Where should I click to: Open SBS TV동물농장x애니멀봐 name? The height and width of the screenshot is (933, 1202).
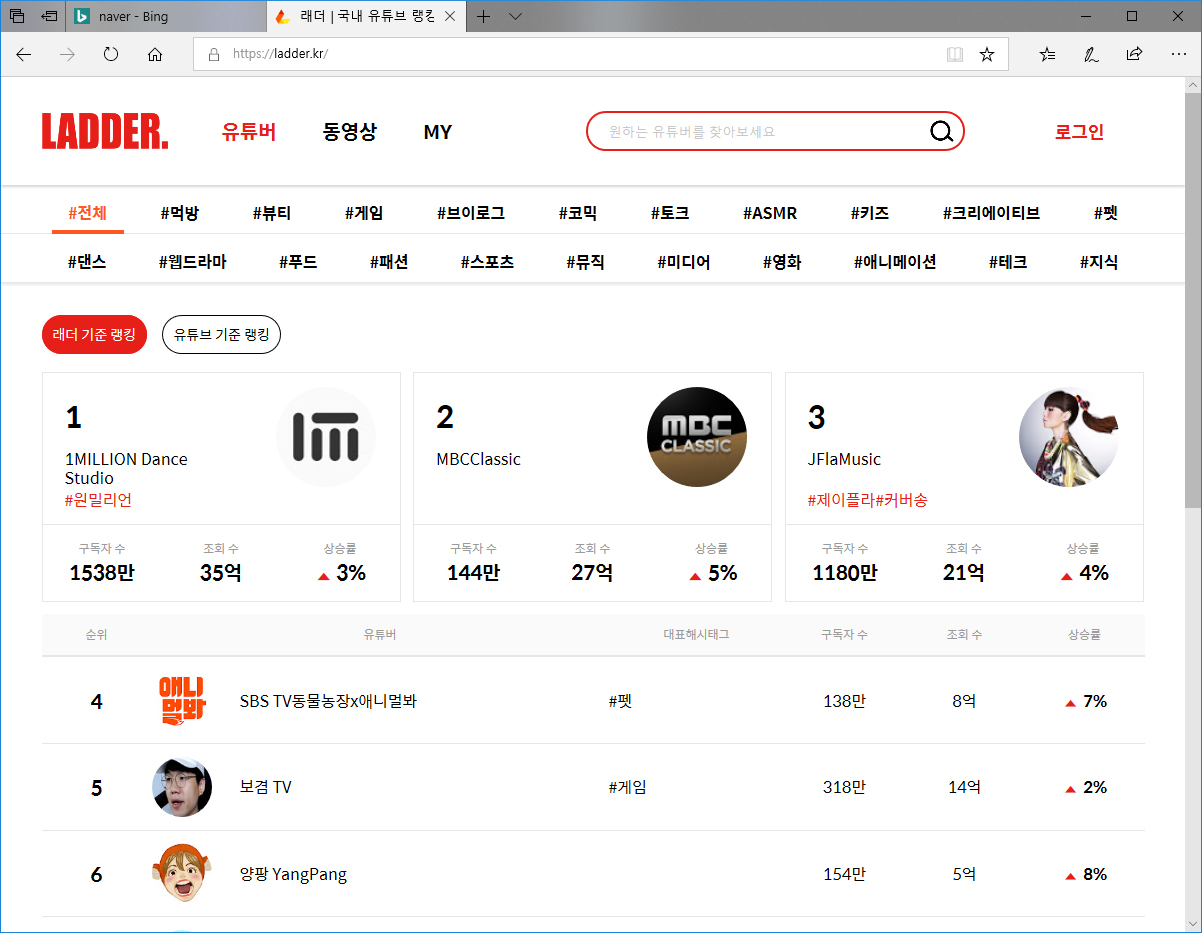tap(328, 701)
